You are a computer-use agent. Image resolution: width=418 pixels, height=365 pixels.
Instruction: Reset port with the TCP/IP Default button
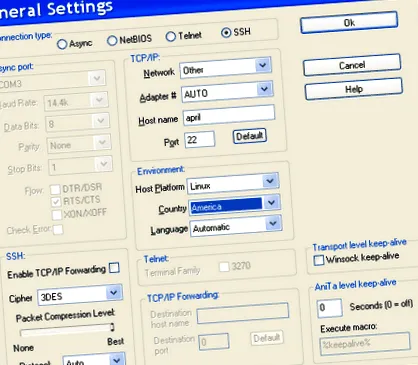(x=249, y=136)
